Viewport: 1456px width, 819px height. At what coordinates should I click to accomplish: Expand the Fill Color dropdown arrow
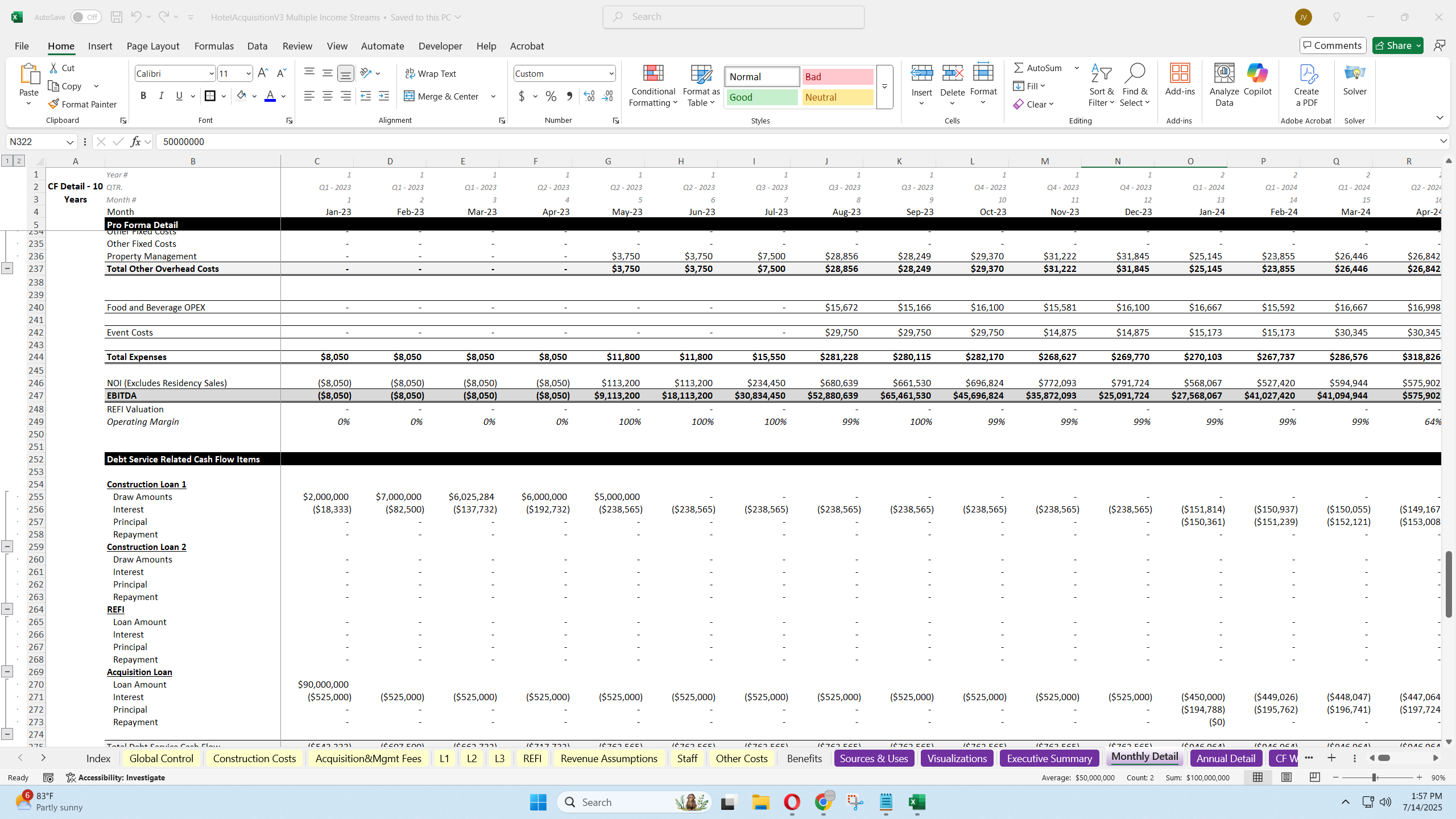click(x=254, y=96)
